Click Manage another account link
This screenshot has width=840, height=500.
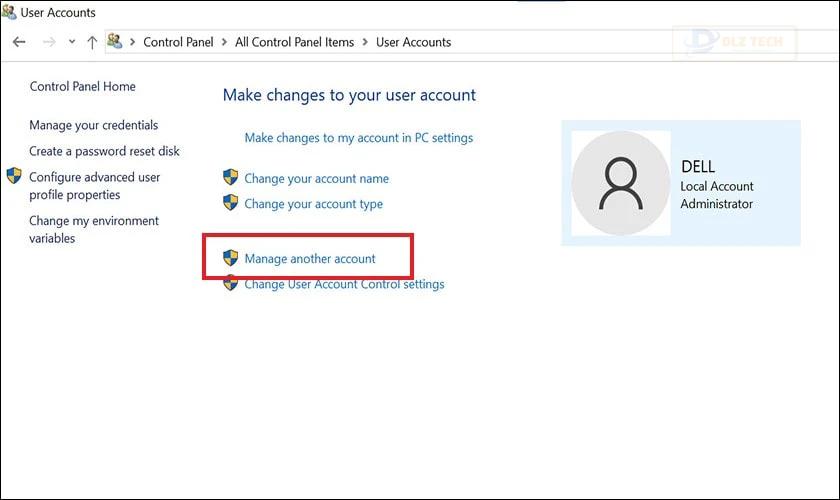[x=310, y=259]
